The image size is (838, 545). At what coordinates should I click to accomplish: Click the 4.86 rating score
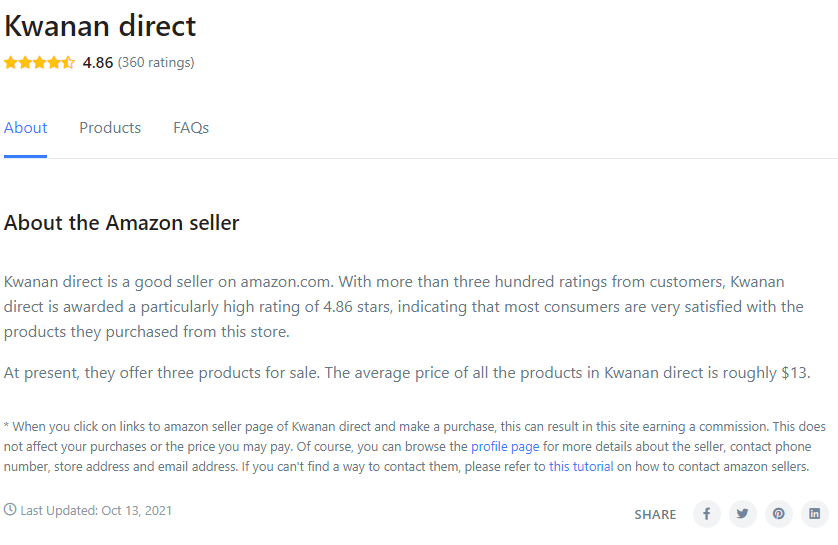(x=98, y=63)
